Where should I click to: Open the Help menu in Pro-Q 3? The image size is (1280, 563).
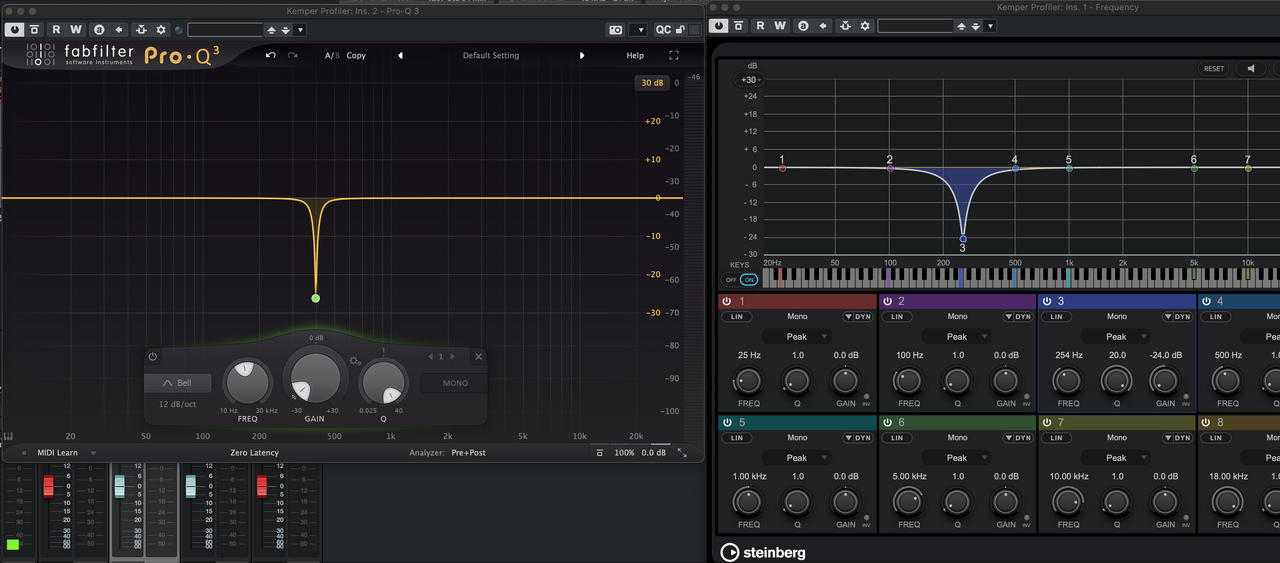pyautogui.click(x=635, y=55)
